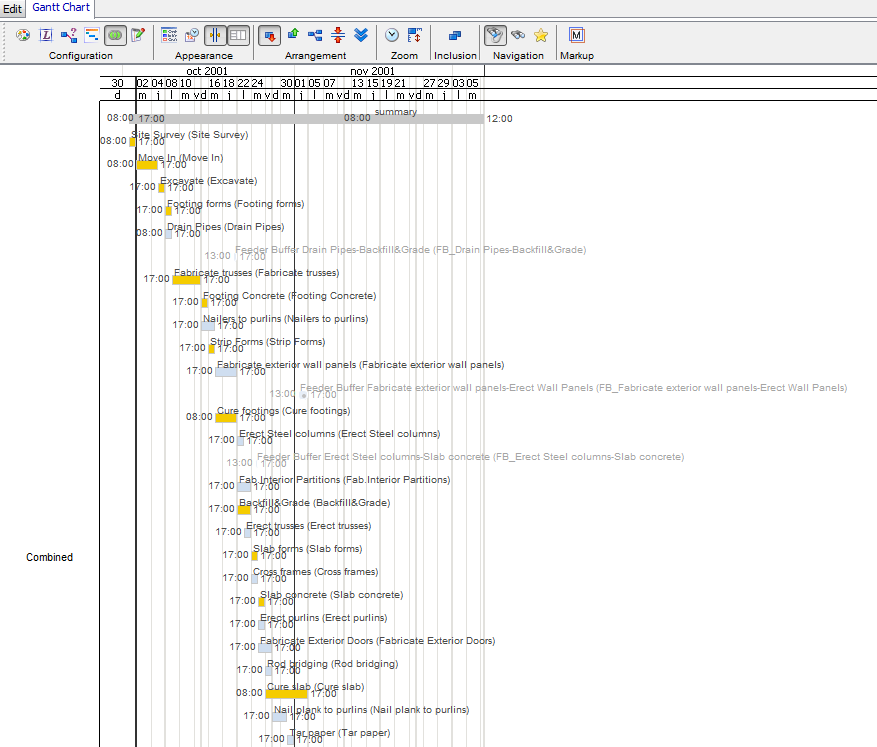Select the Cure slab task bar

tap(286, 693)
